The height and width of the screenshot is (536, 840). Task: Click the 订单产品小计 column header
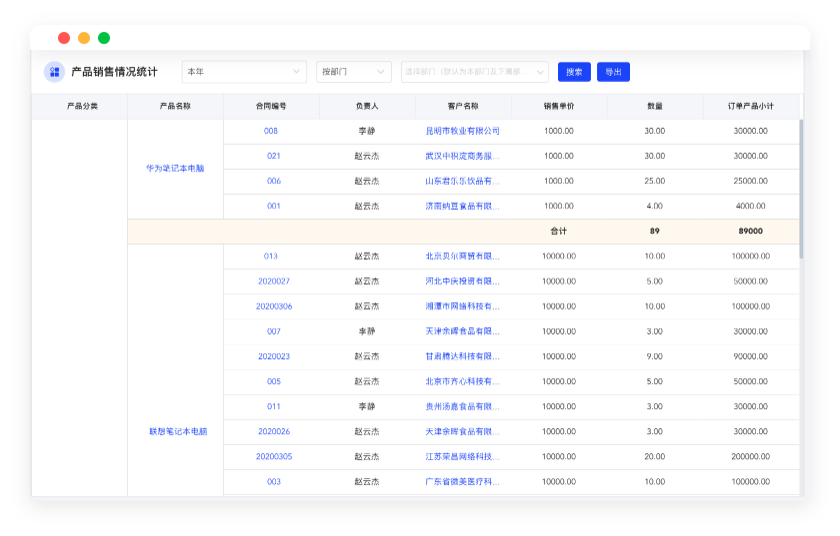click(x=751, y=106)
